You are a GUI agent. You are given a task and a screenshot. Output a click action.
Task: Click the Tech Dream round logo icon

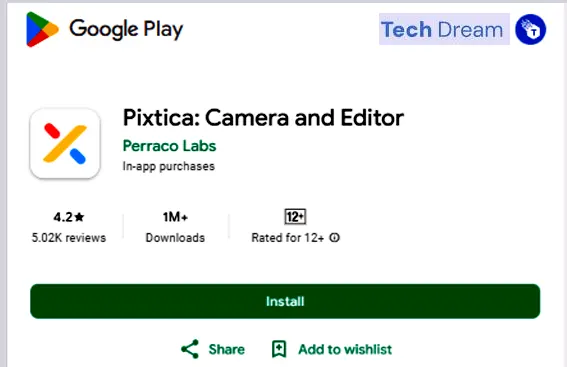point(530,29)
